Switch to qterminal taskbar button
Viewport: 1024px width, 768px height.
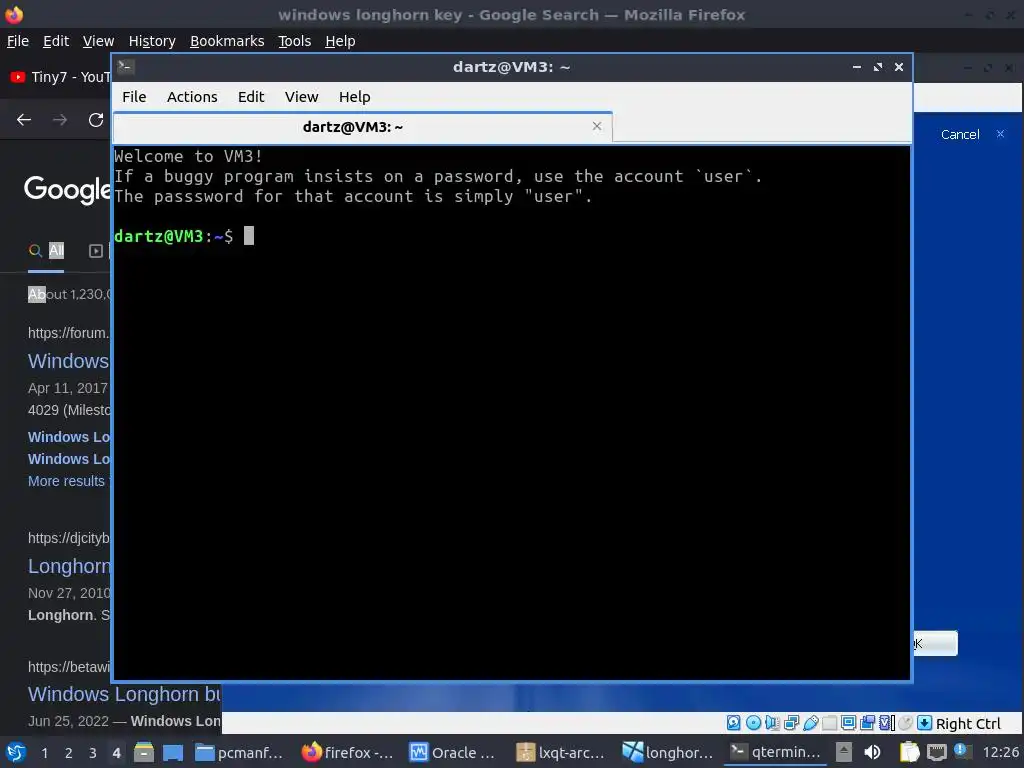pos(775,753)
